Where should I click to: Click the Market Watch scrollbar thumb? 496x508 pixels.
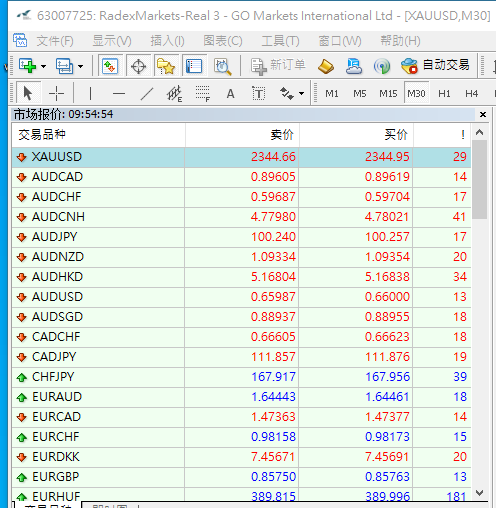coord(480,179)
